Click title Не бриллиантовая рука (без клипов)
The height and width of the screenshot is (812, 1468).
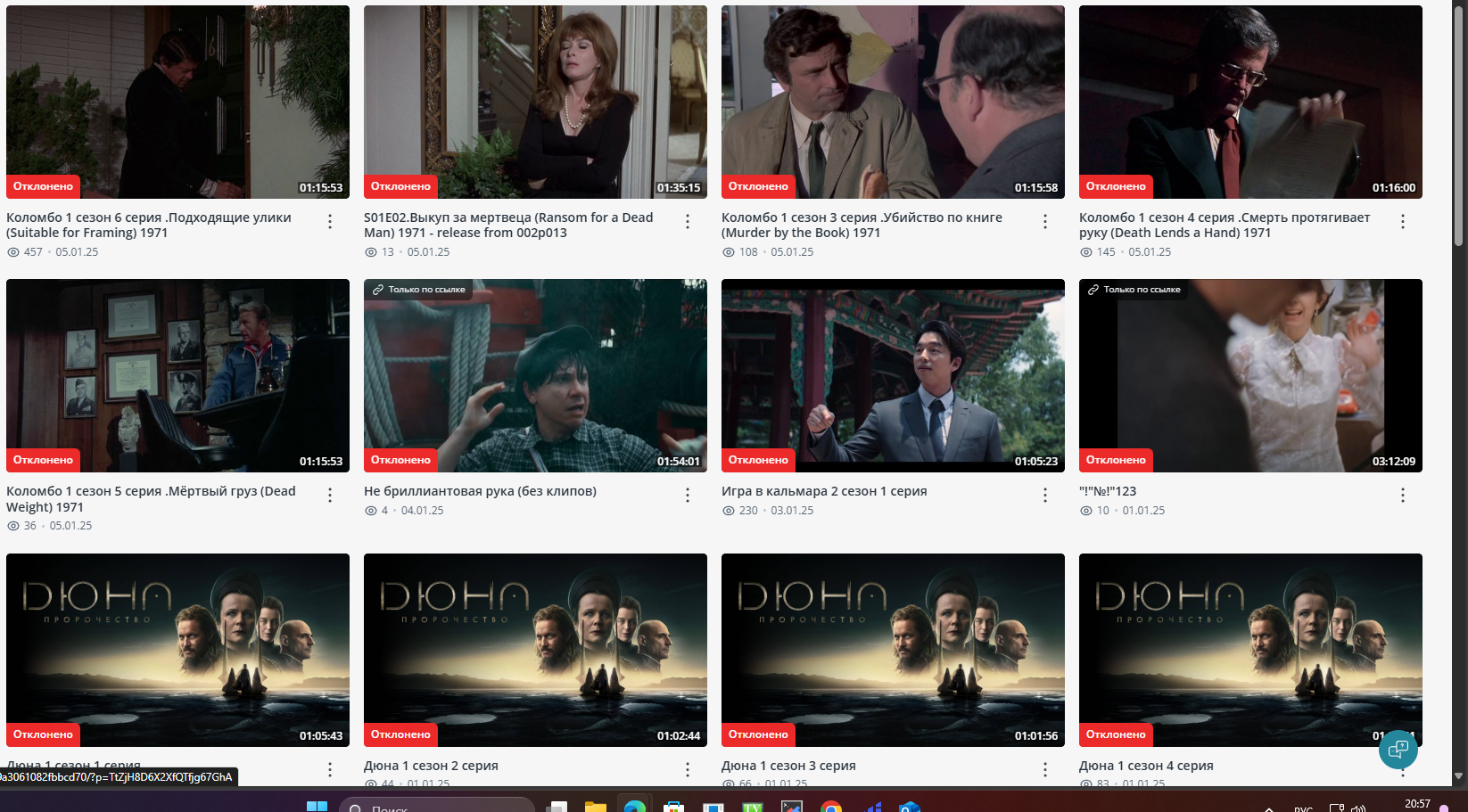click(480, 491)
